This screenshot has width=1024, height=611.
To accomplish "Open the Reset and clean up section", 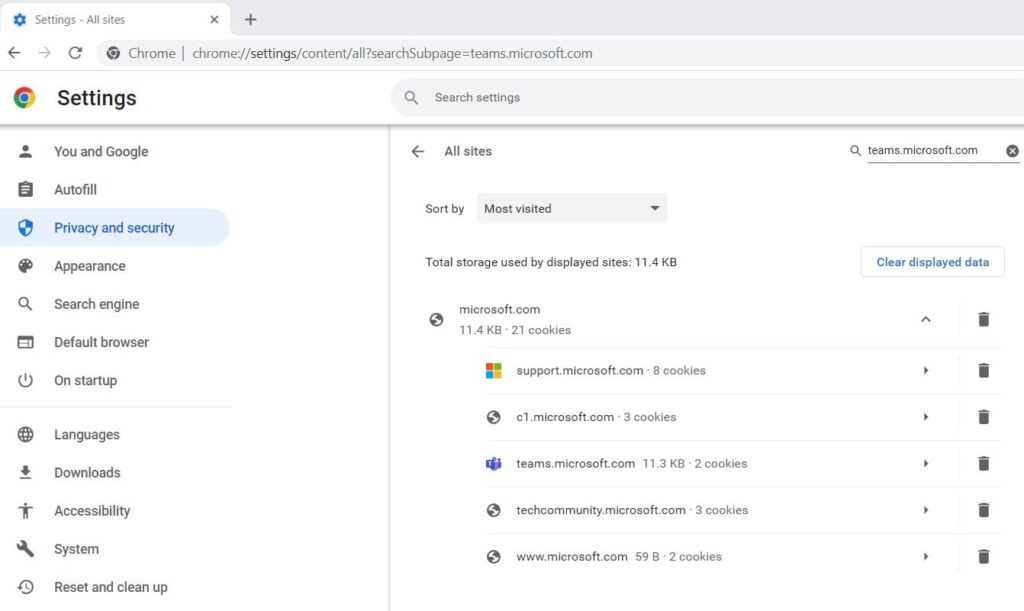I will (110, 587).
